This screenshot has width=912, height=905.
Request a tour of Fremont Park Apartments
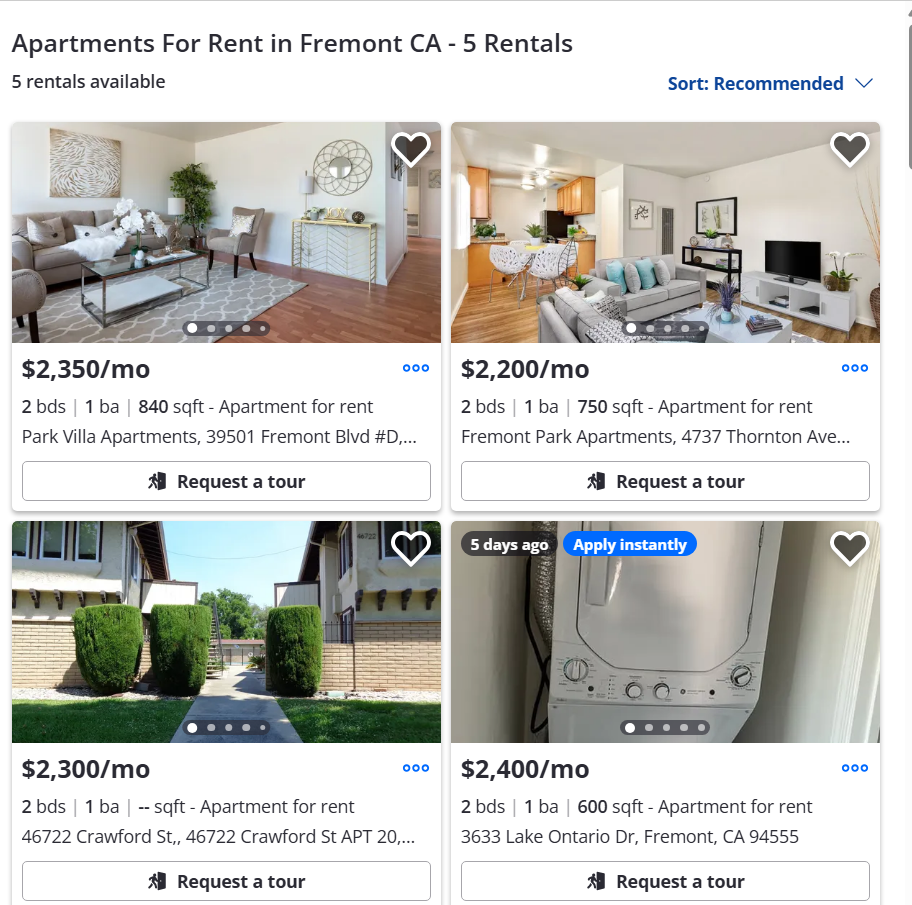(665, 481)
